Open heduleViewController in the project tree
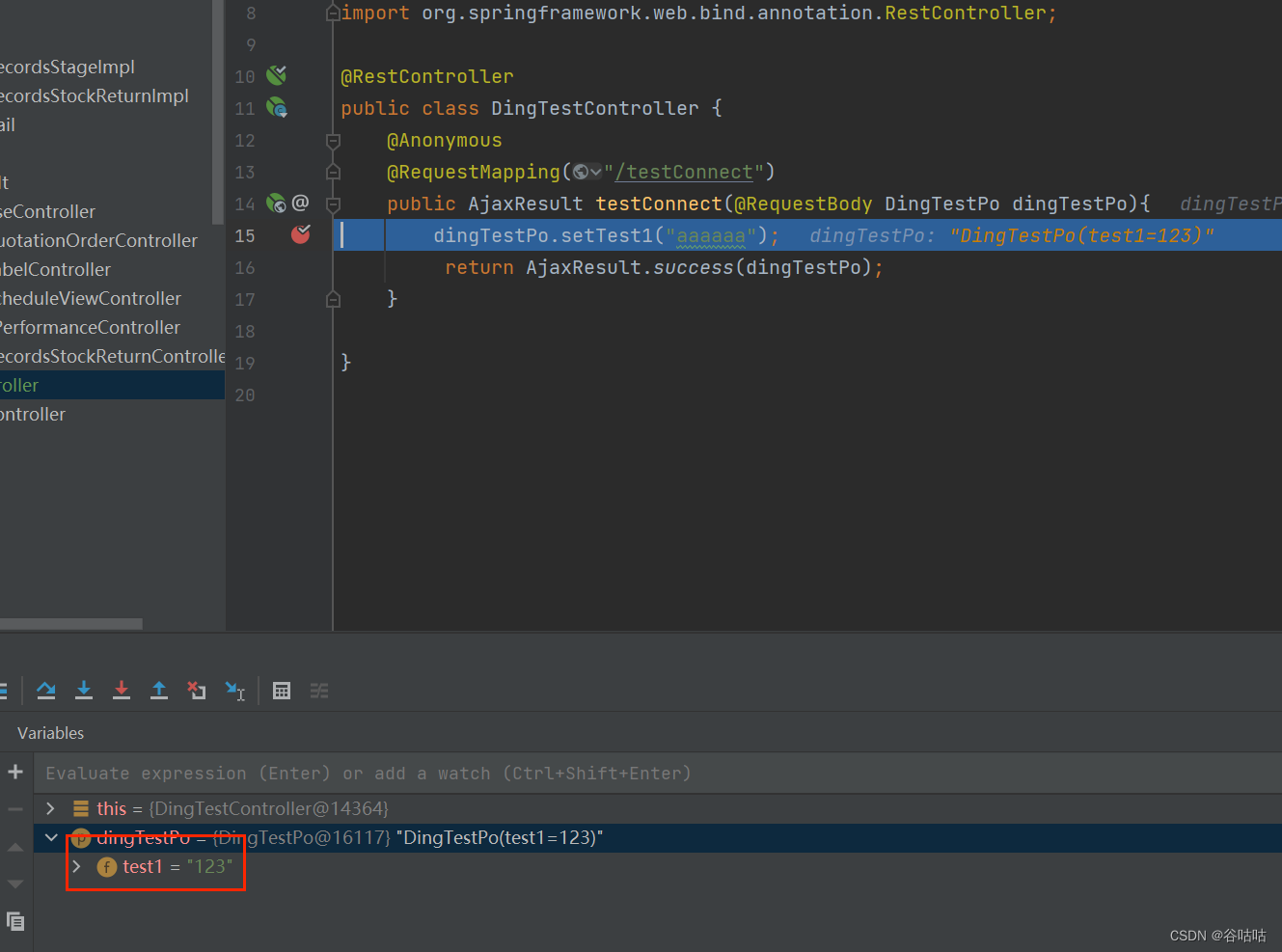The image size is (1282, 952). 91,298
